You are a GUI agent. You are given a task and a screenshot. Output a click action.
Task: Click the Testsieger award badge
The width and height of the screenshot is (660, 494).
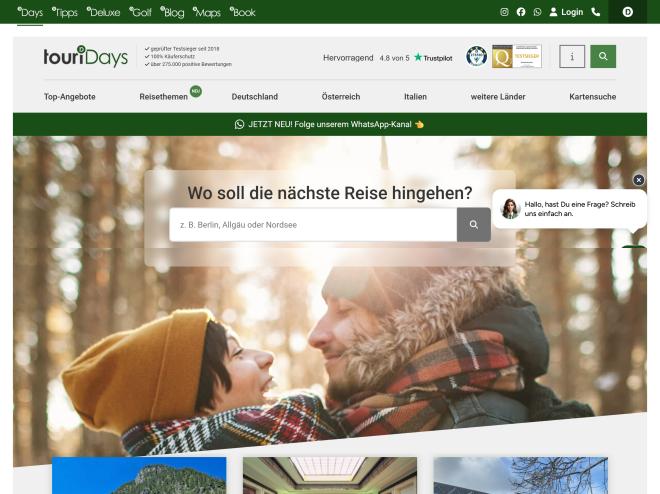point(527,56)
